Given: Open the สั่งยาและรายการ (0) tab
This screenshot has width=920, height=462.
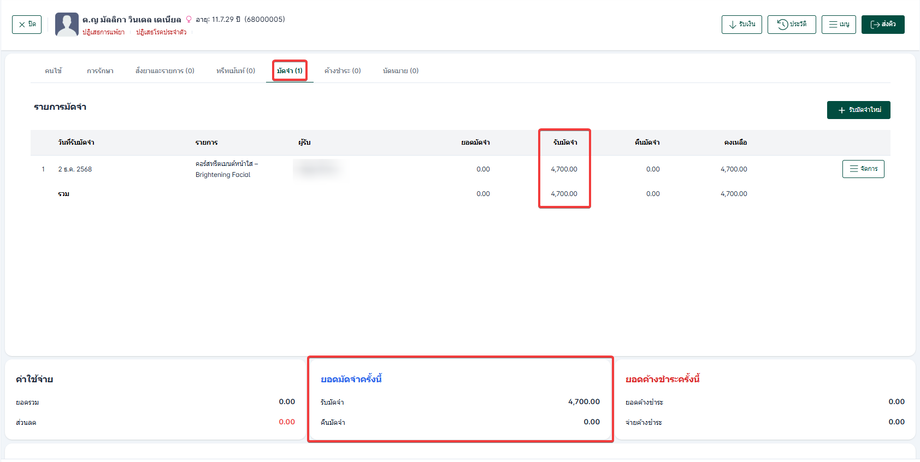Looking at the screenshot, I should coord(165,71).
